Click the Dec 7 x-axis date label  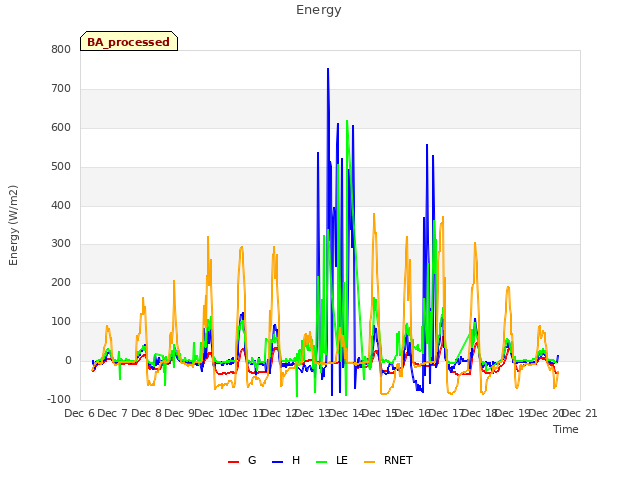[113, 413]
